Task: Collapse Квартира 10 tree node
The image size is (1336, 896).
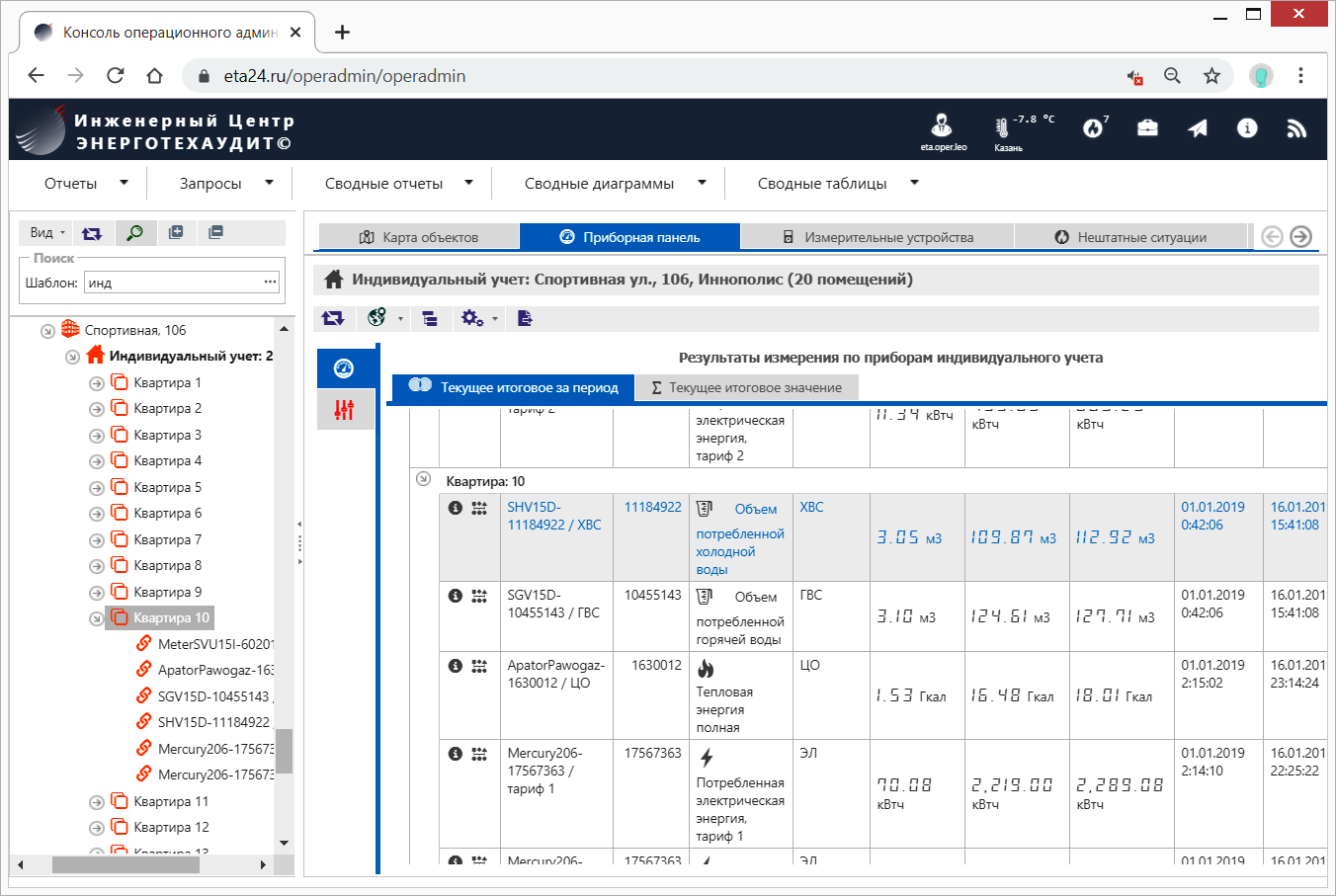Action: 97,619
